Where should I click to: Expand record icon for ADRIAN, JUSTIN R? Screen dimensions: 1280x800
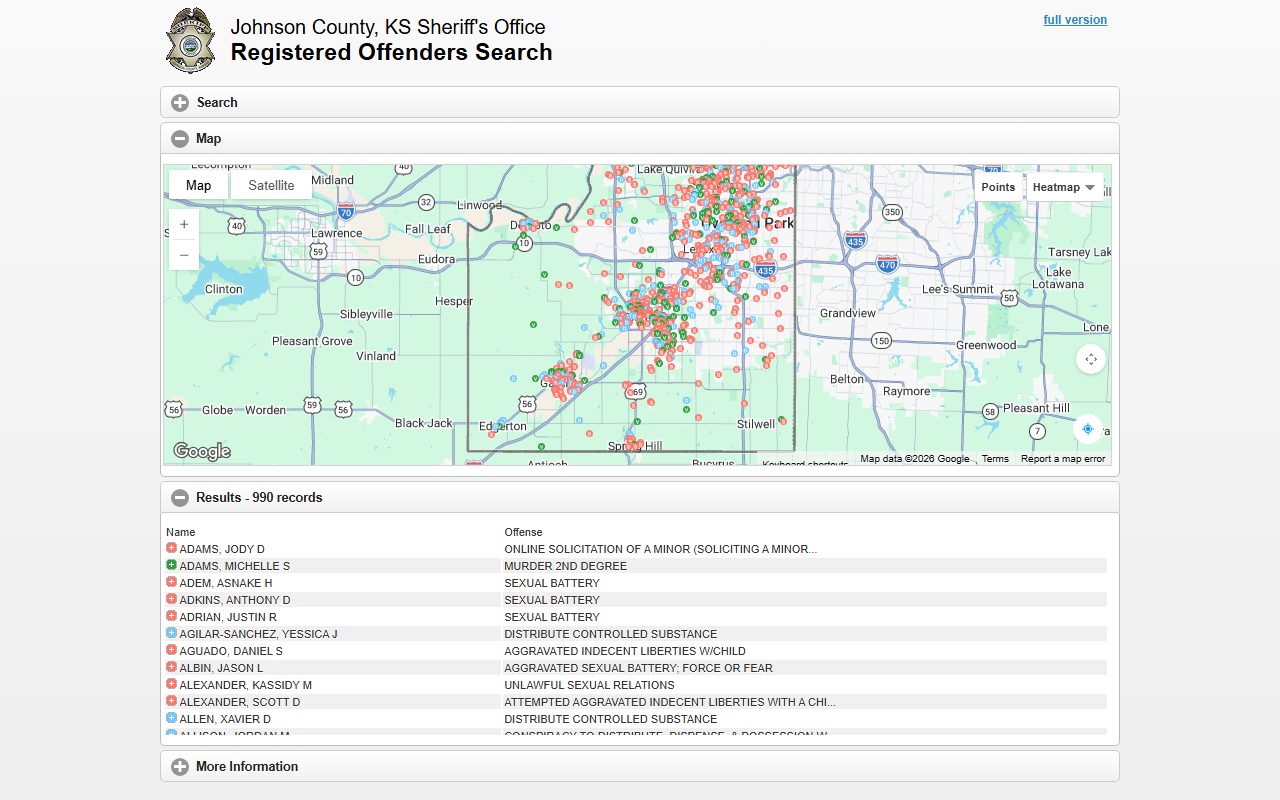[171, 617]
